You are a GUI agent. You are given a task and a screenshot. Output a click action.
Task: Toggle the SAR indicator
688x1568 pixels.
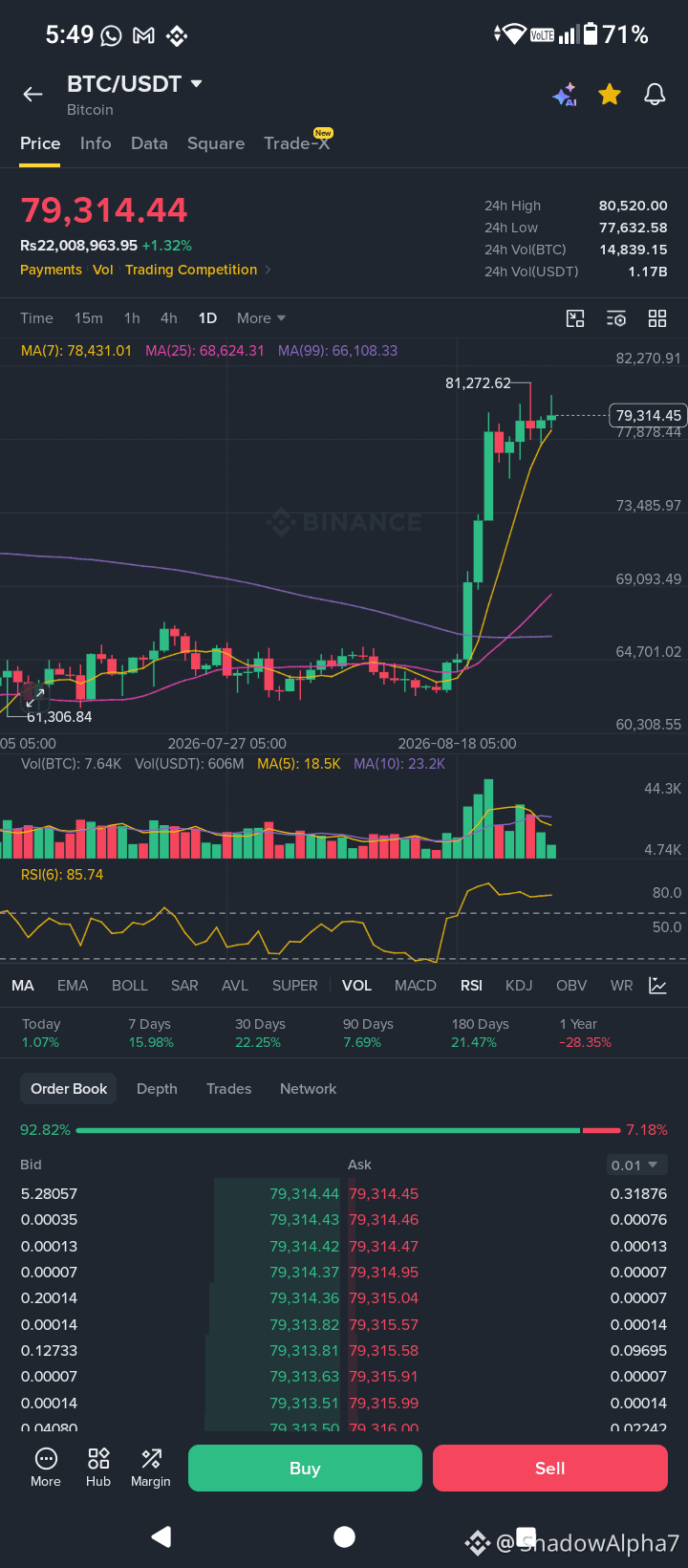coord(184,986)
